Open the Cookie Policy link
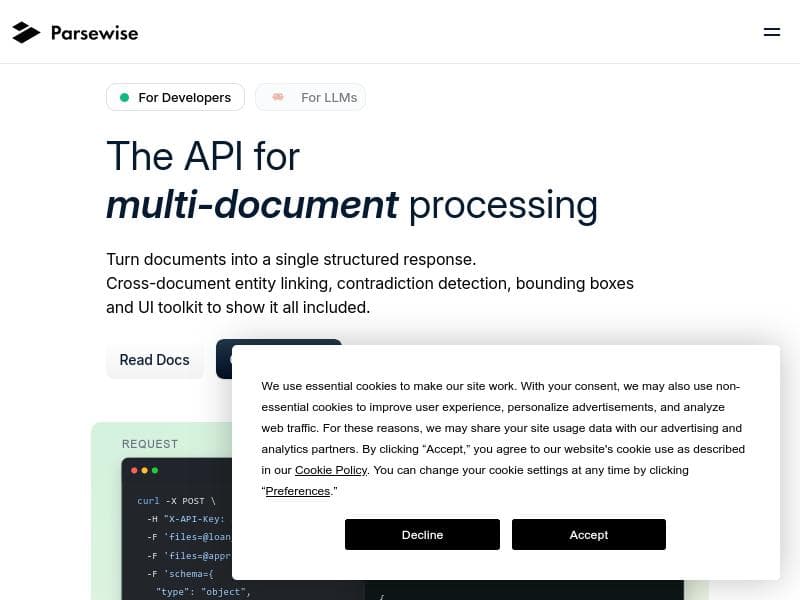The height and width of the screenshot is (600, 800). (331, 470)
